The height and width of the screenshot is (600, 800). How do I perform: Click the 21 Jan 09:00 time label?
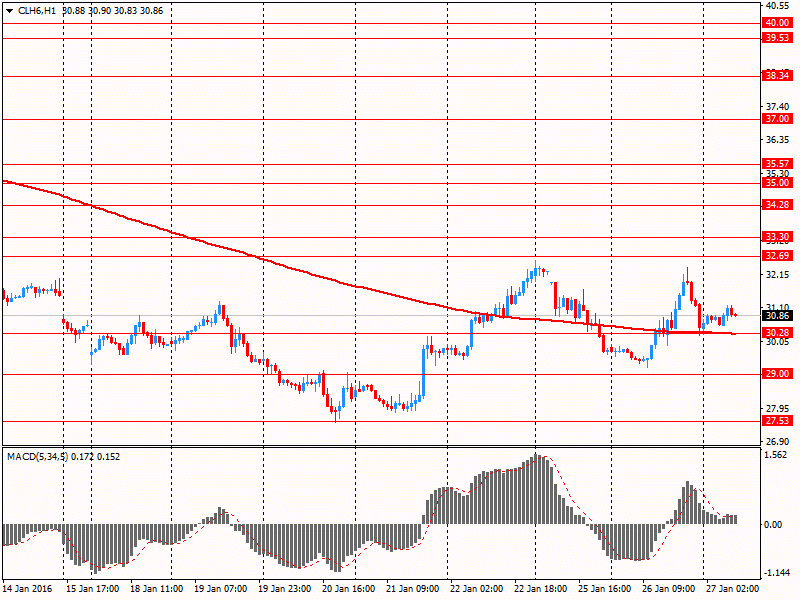click(413, 589)
